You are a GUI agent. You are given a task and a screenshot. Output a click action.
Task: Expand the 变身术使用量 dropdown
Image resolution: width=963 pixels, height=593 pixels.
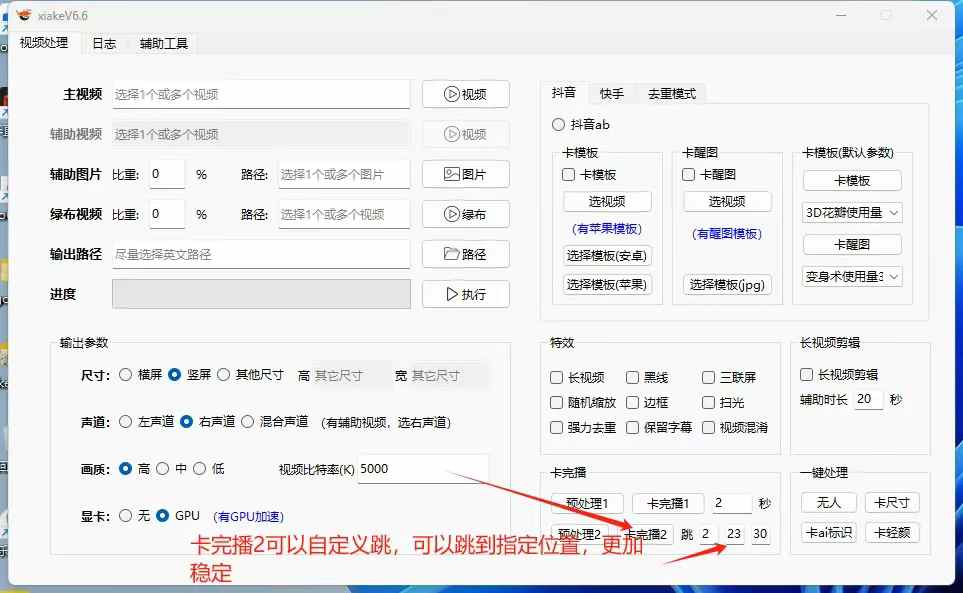tap(852, 276)
